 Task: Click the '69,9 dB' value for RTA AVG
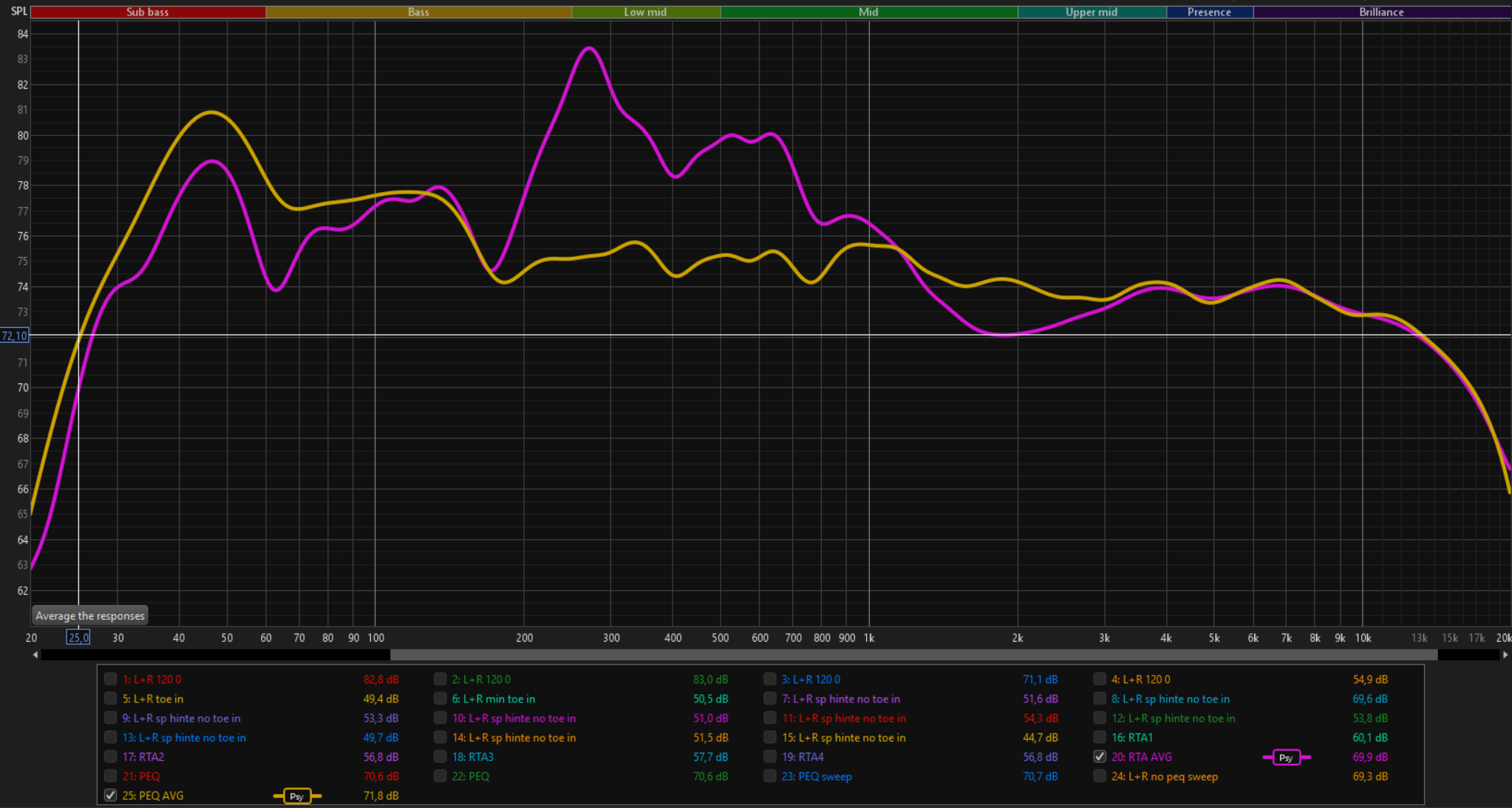[1370, 757]
